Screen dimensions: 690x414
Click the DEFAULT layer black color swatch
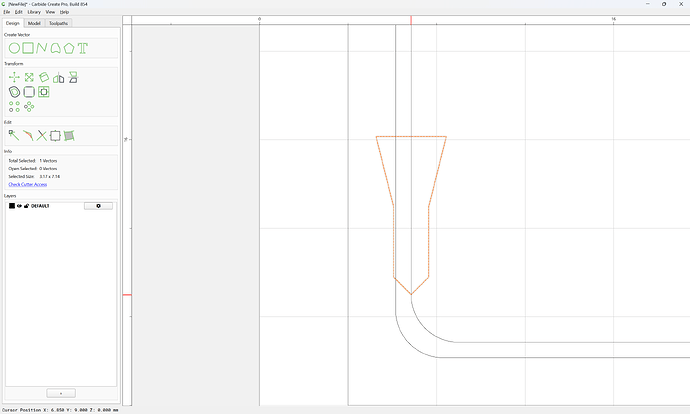point(12,206)
